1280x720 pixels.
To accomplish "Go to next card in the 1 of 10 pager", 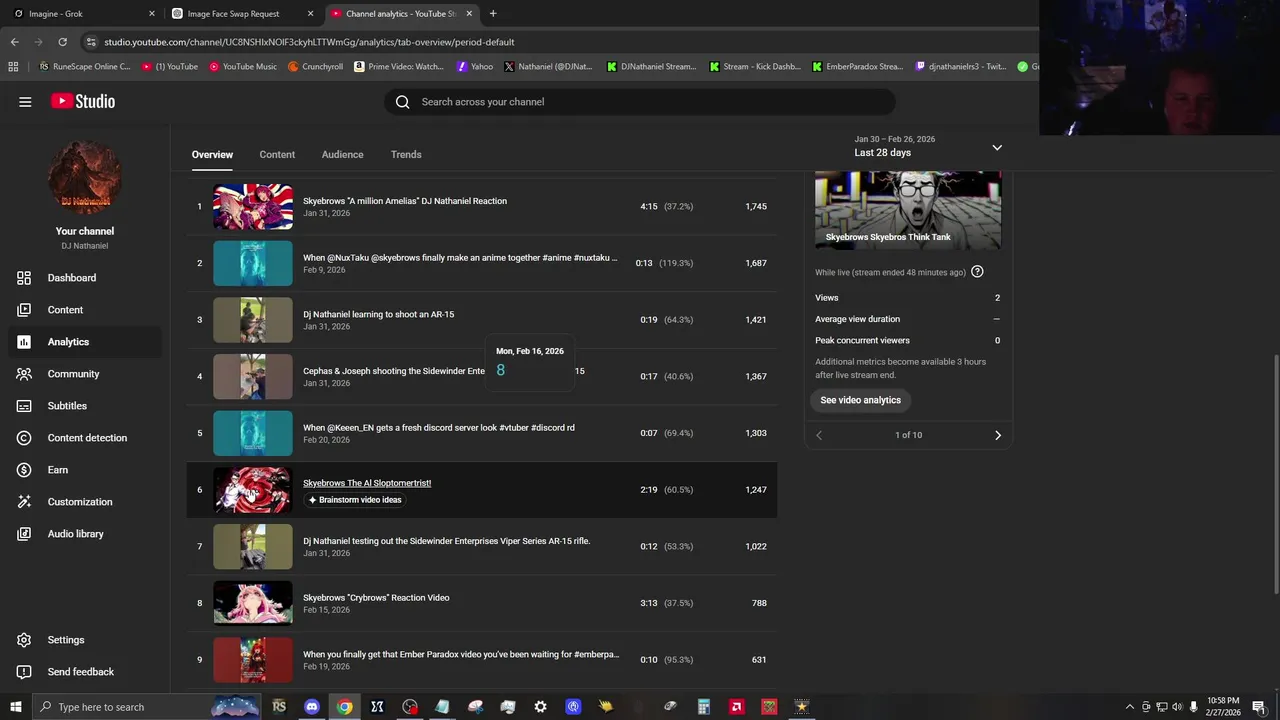I will coord(997,435).
